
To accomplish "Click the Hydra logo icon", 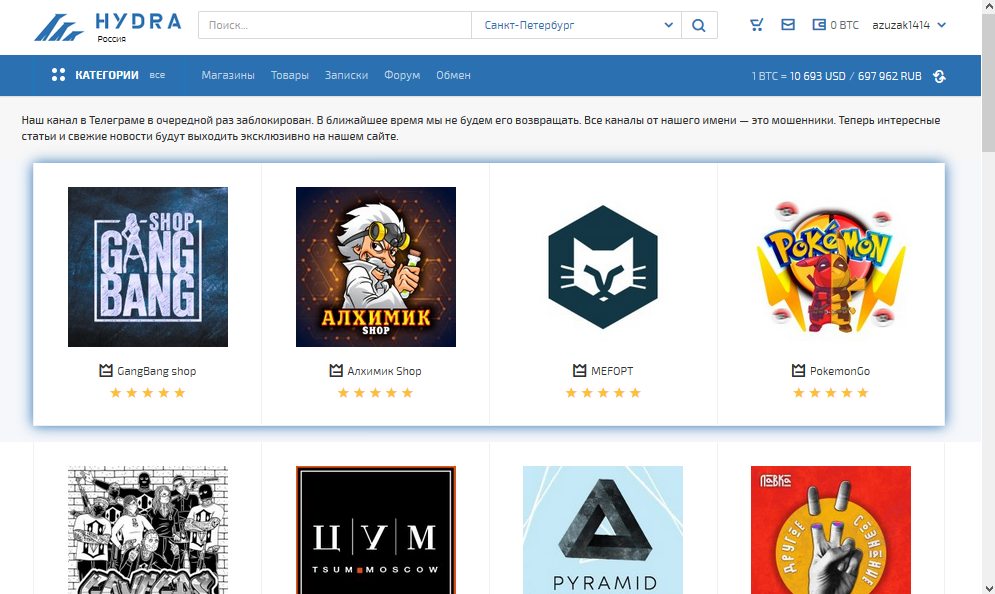I will 58,27.
